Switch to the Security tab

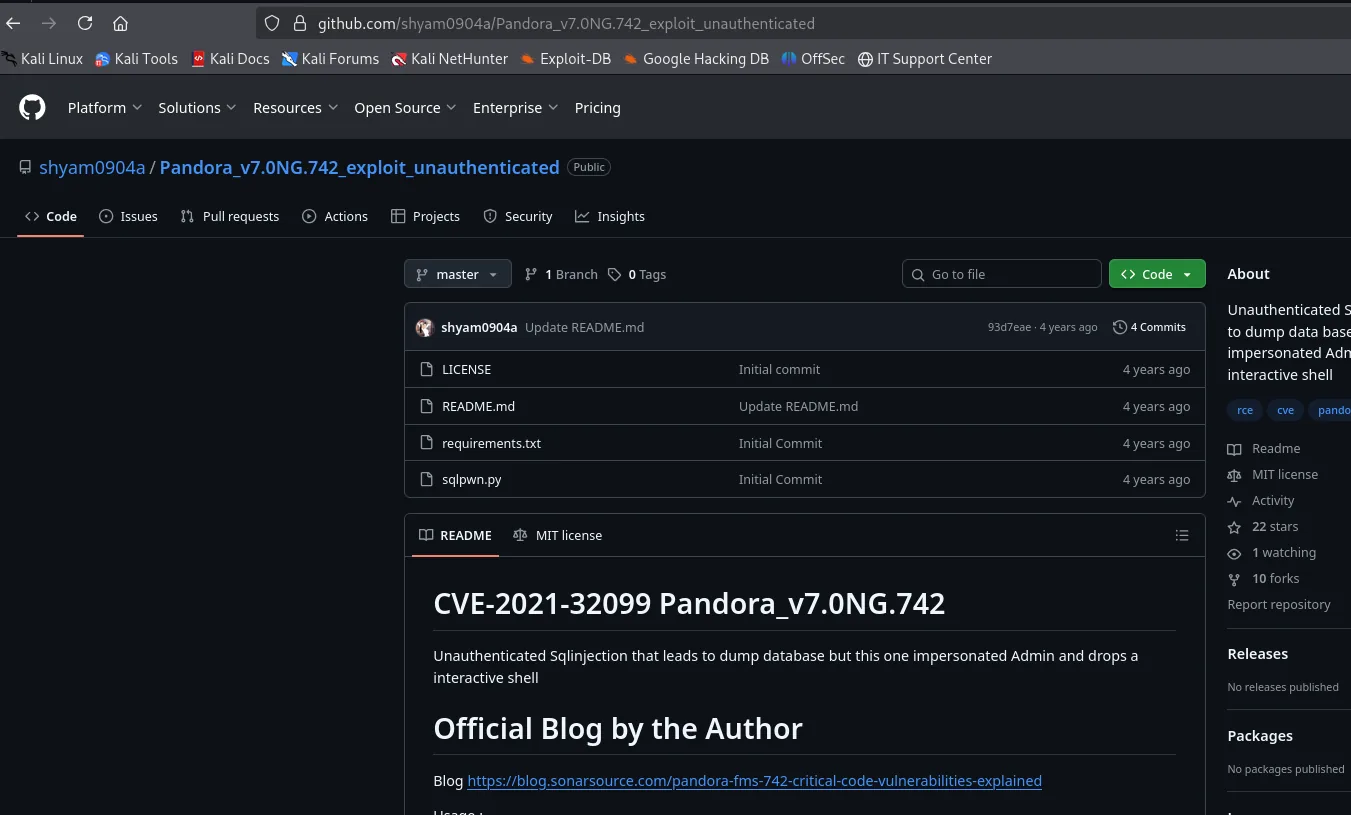(x=518, y=216)
